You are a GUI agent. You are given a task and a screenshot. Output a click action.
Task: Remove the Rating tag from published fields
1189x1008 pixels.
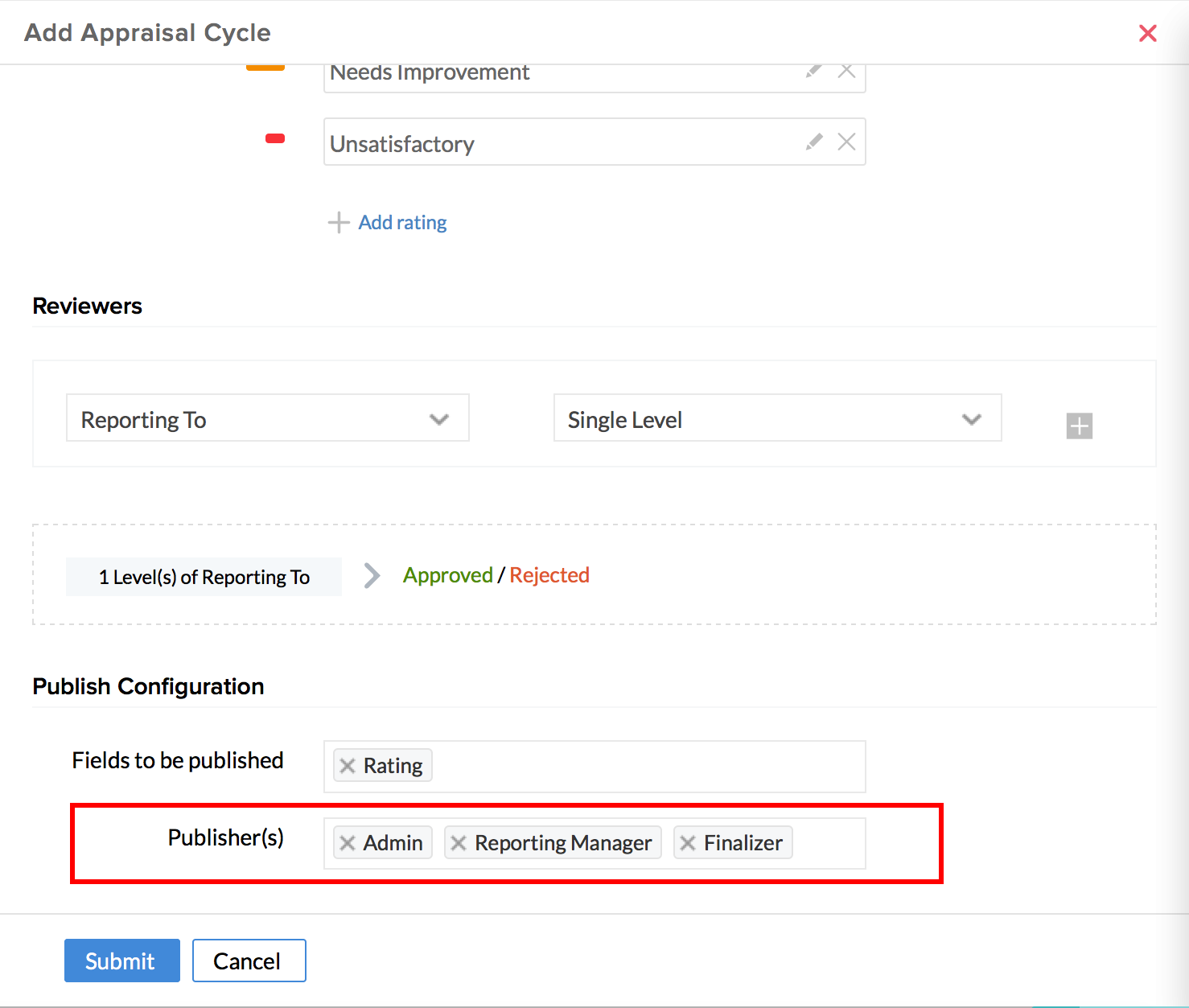point(348,766)
